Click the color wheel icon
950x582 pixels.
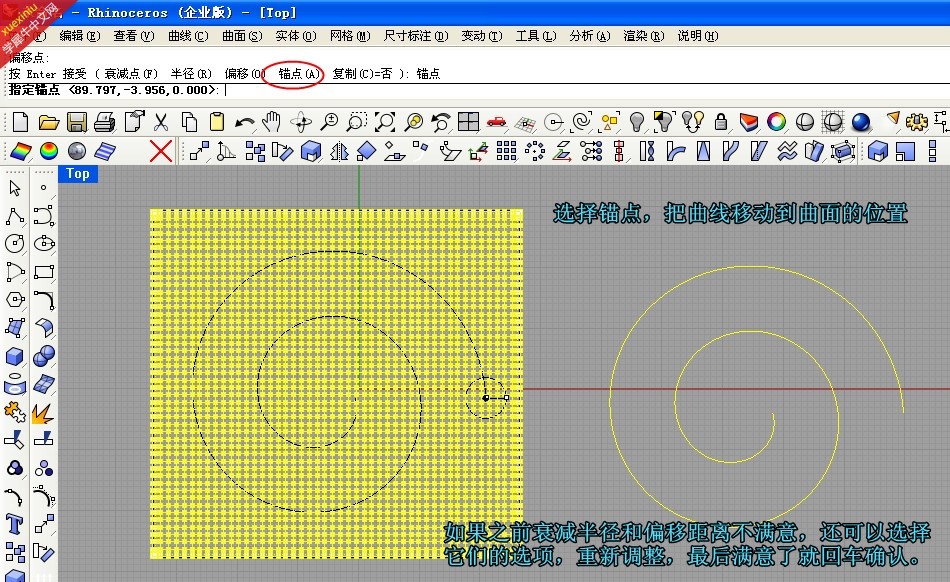(776, 122)
